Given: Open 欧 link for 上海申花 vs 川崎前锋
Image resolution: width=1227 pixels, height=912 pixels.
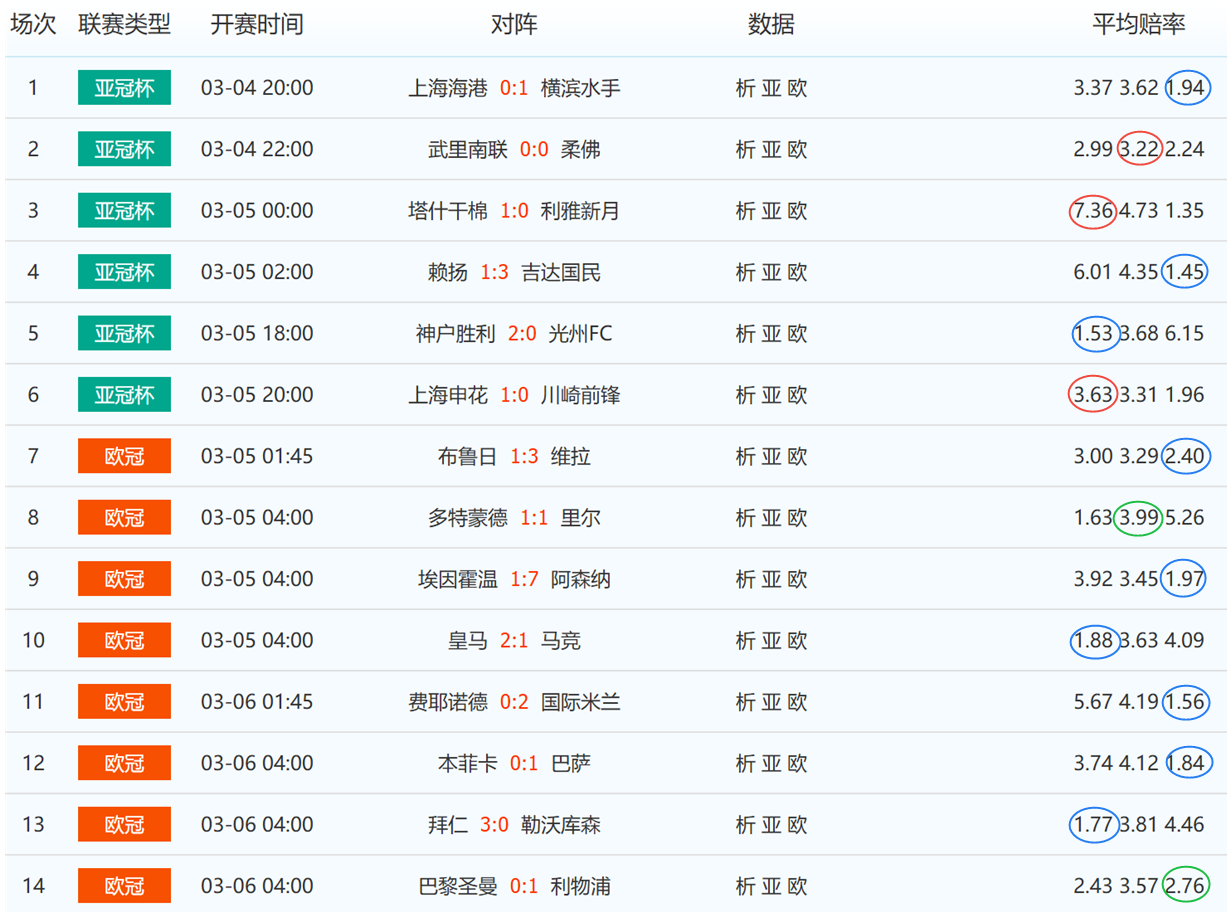Looking at the screenshot, I should 797,395.
